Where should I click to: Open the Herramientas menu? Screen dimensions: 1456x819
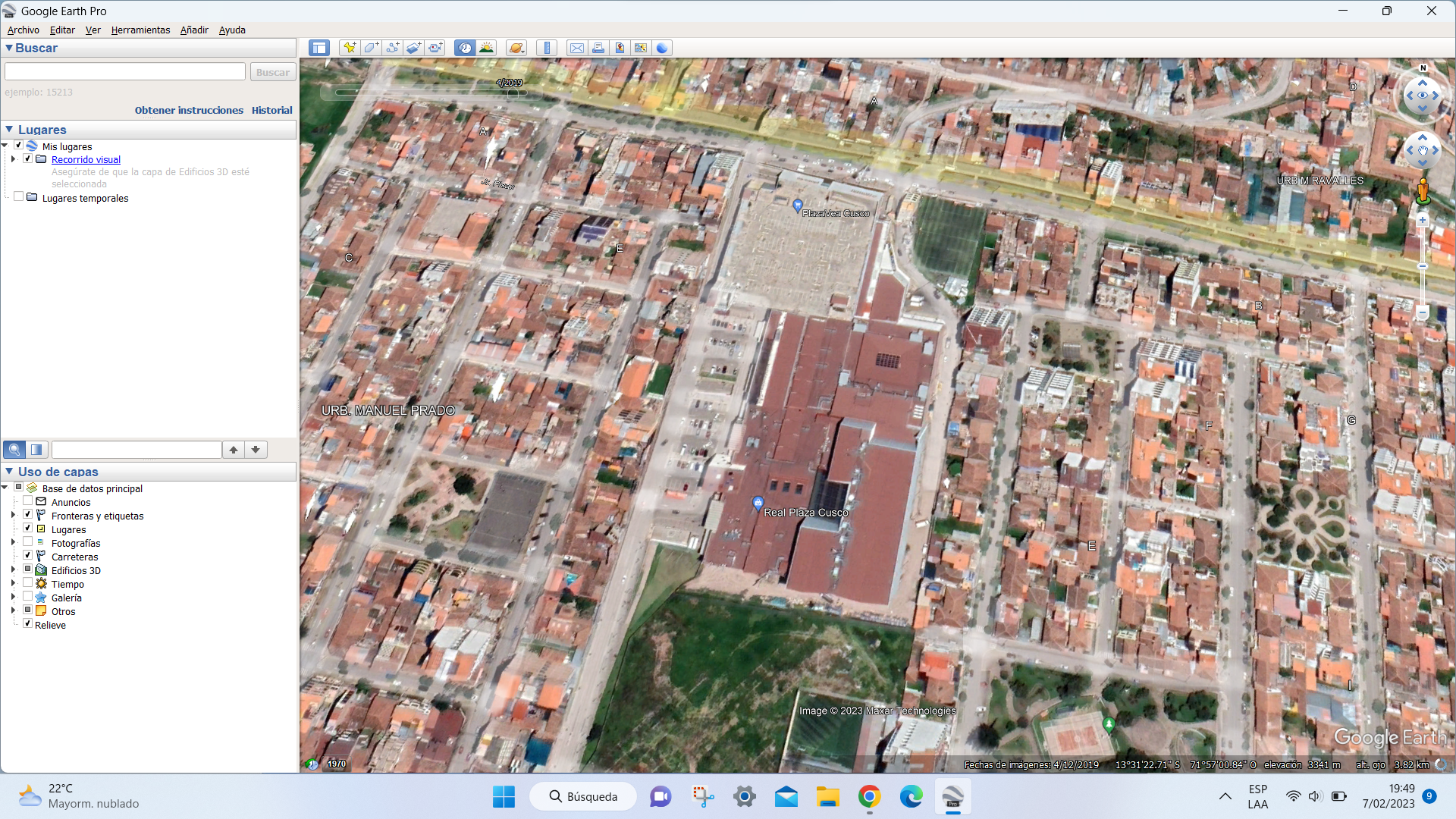point(140,30)
